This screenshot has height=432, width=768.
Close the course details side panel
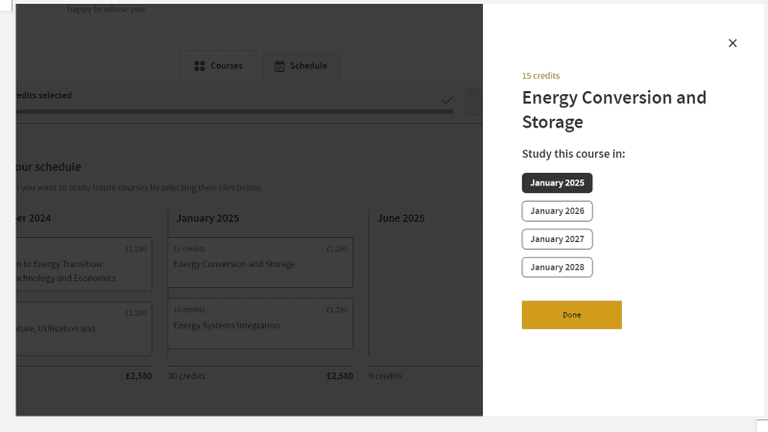tap(732, 43)
